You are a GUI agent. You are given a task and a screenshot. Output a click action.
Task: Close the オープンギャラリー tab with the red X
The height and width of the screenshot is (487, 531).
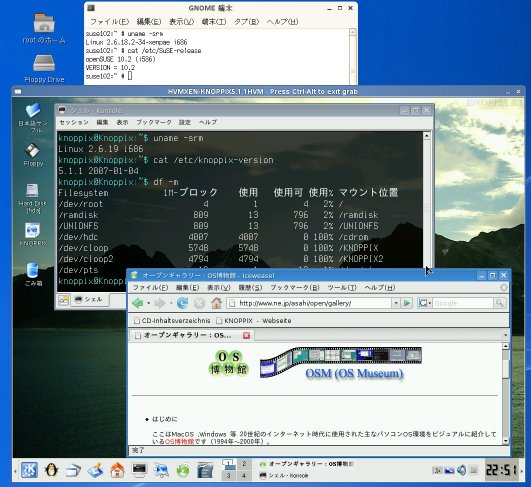pos(247,335)
